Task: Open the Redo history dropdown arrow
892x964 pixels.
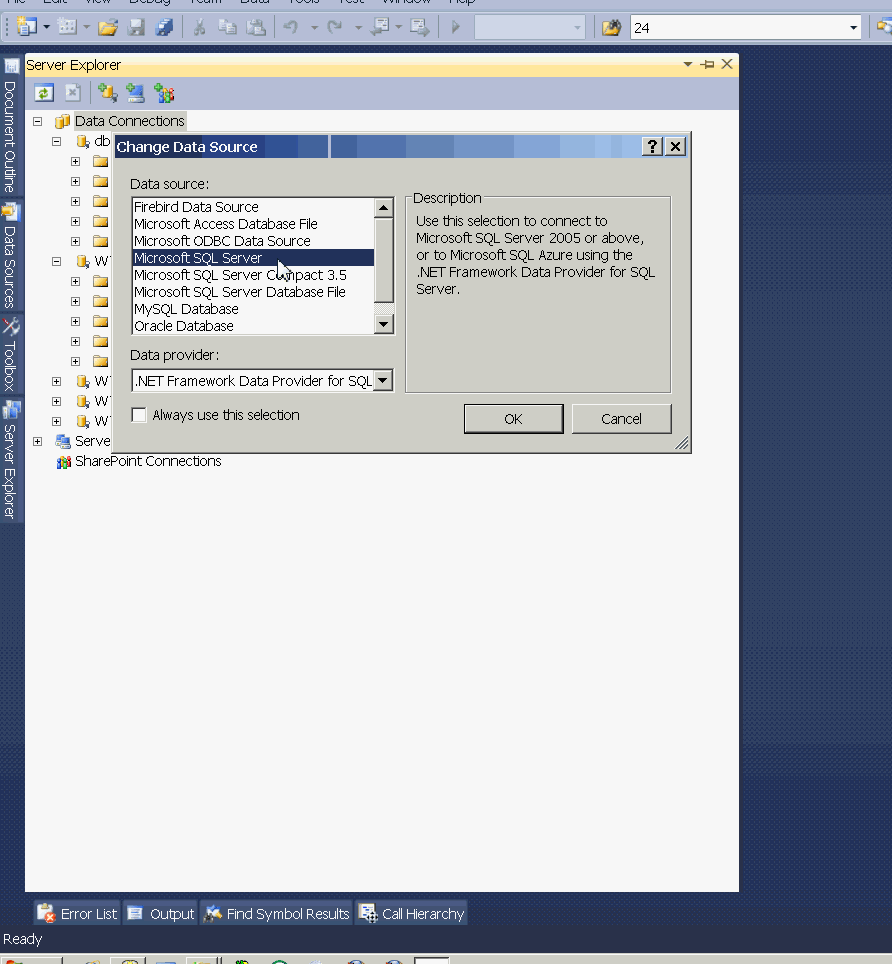Action: 358,28
